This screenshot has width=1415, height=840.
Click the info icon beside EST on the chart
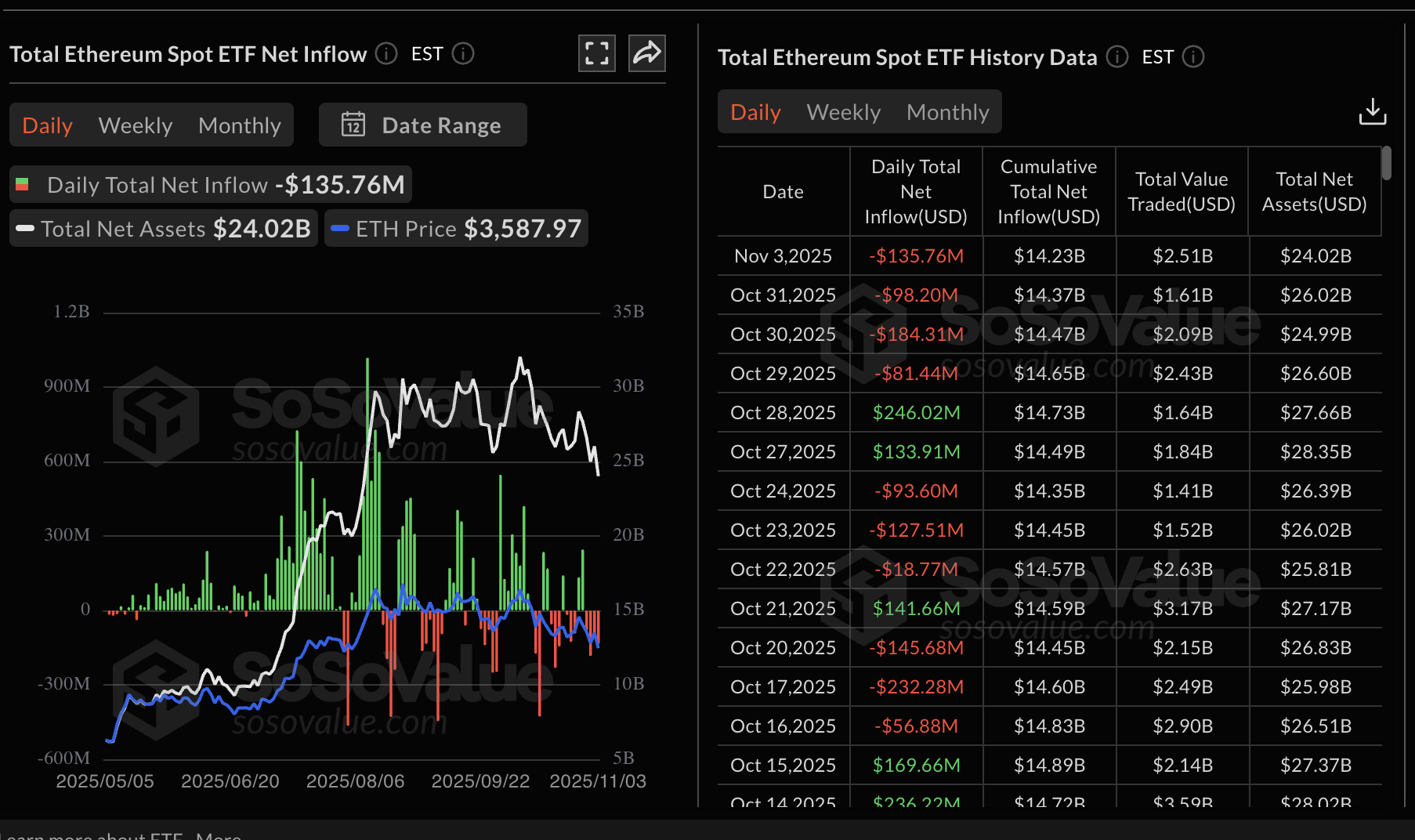point(463,54)
